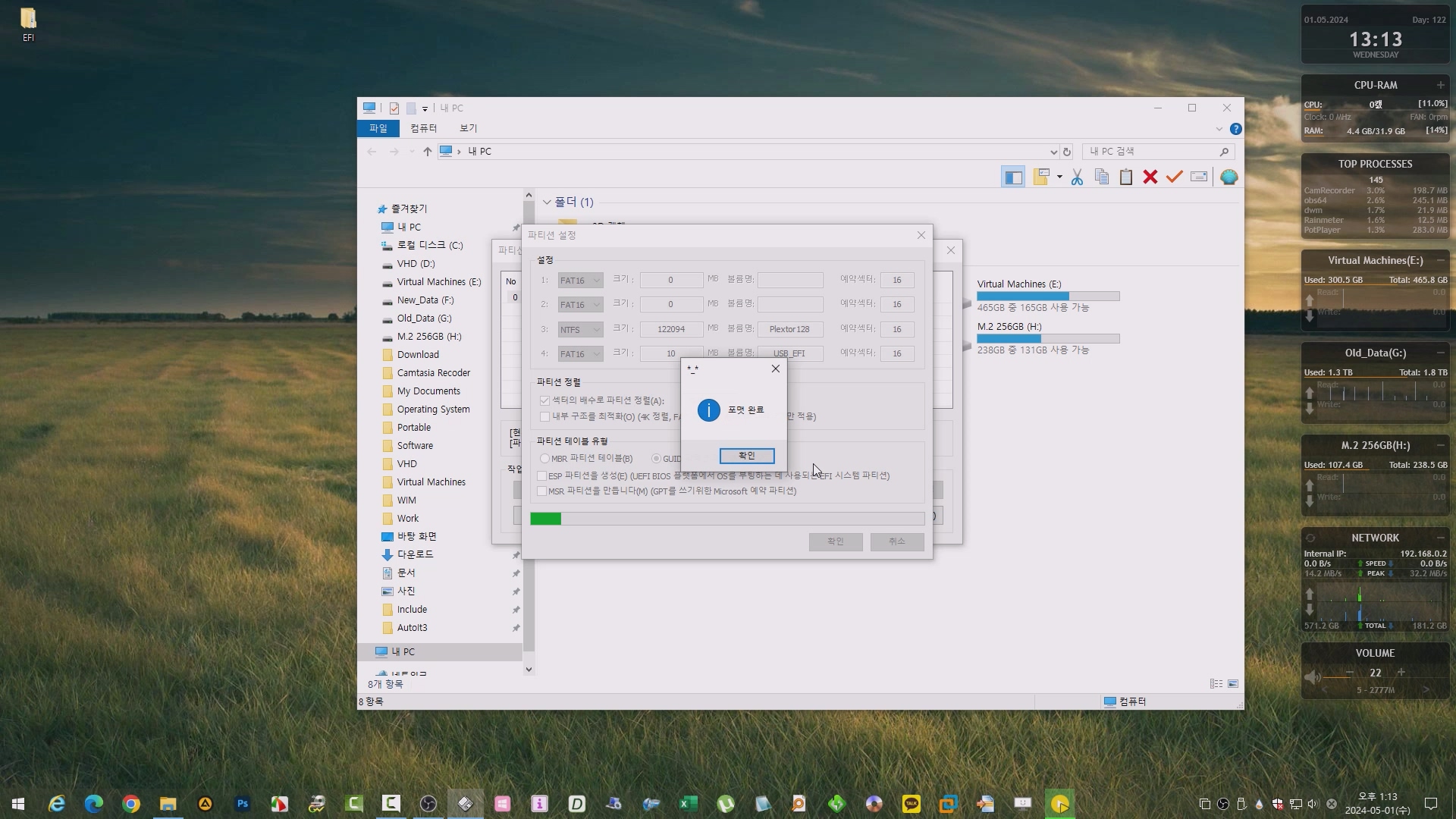The image size is (1456, 819).
Task: Open the 보기 ribbon tab
Action: [x=469, y=128]
